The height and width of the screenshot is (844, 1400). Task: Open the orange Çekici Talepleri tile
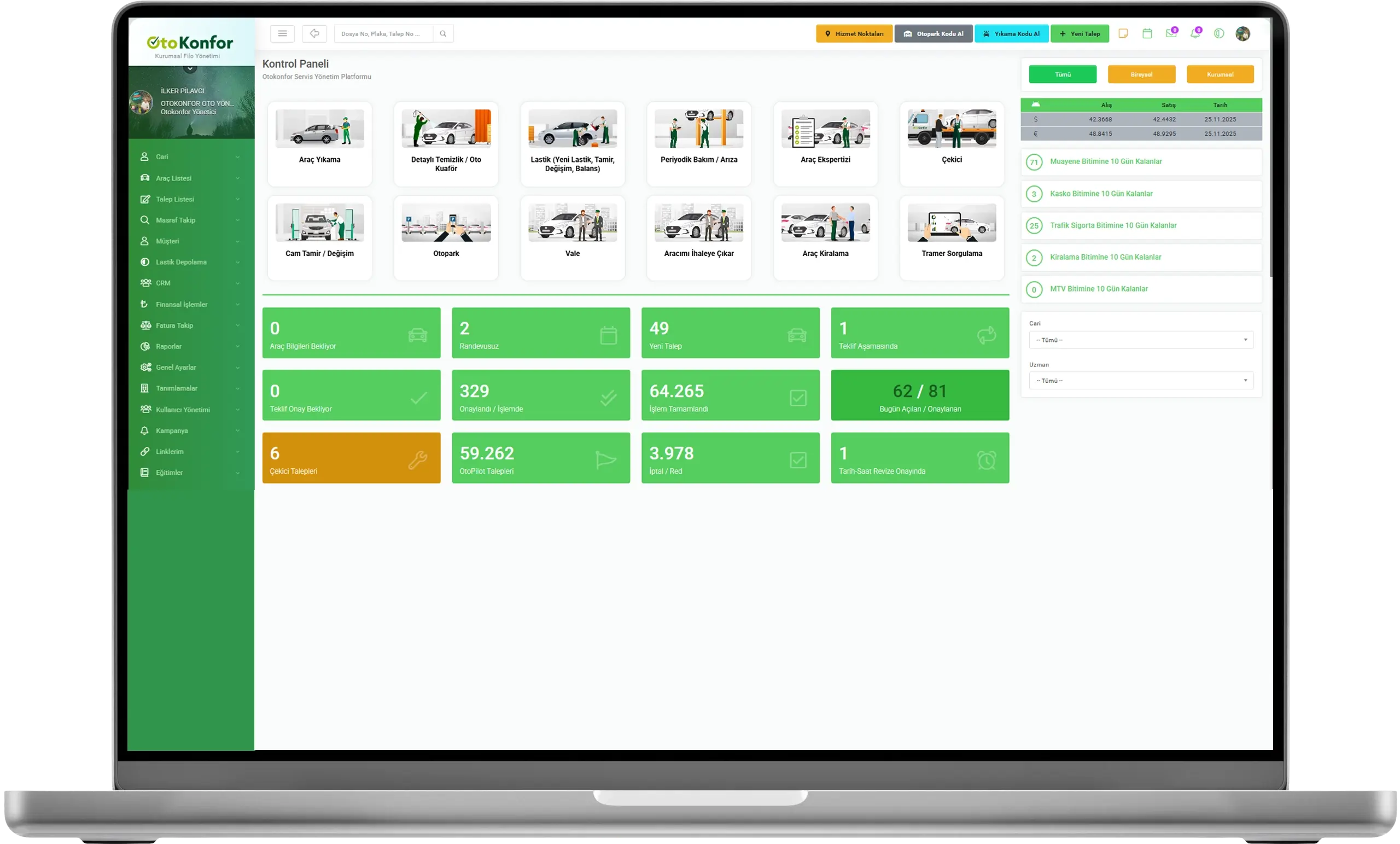[351, 458]
